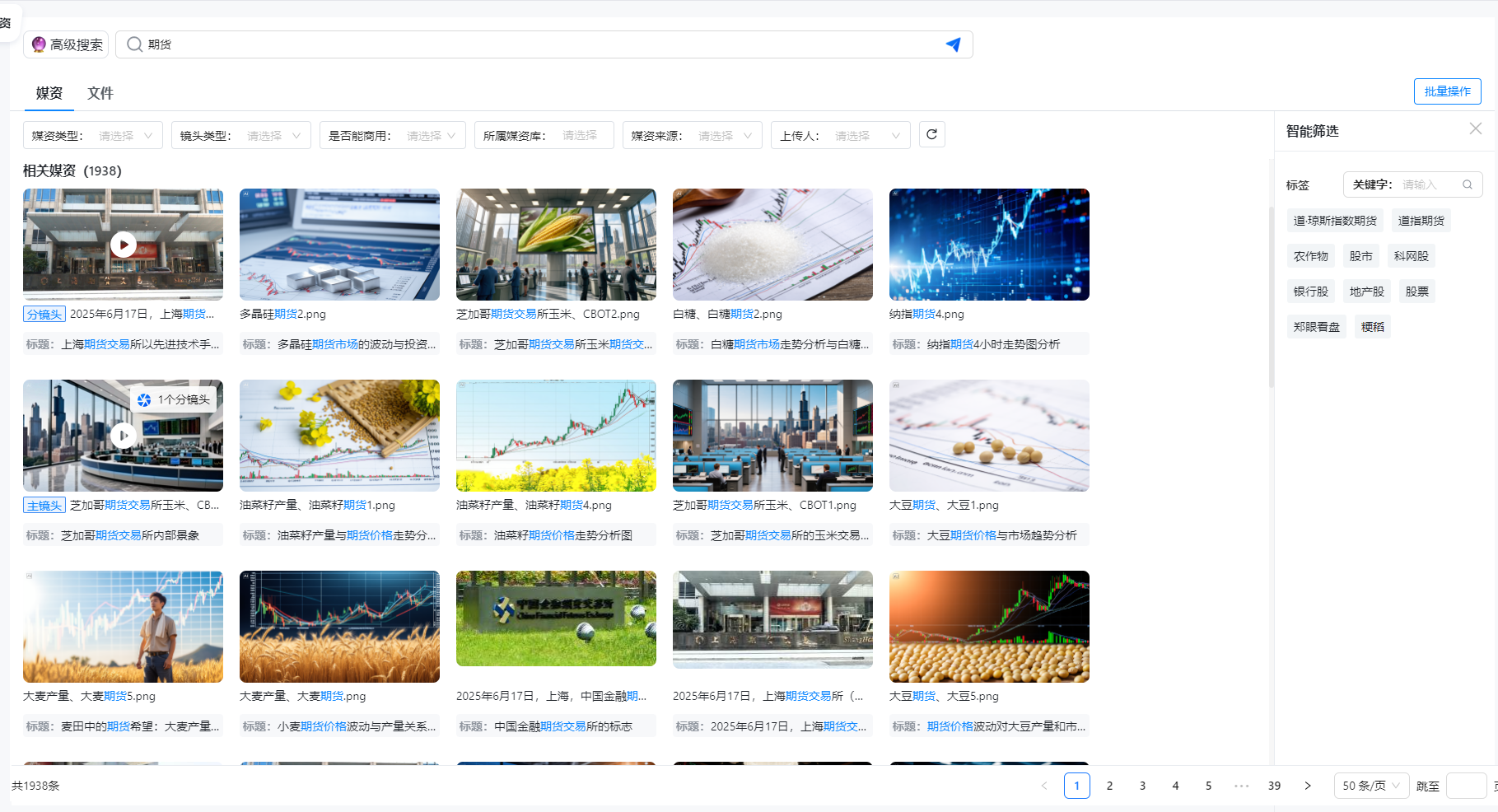Open 大麦期货5.png thumbnail
This screenshot has height=812, width=1498.
point(123,627)
